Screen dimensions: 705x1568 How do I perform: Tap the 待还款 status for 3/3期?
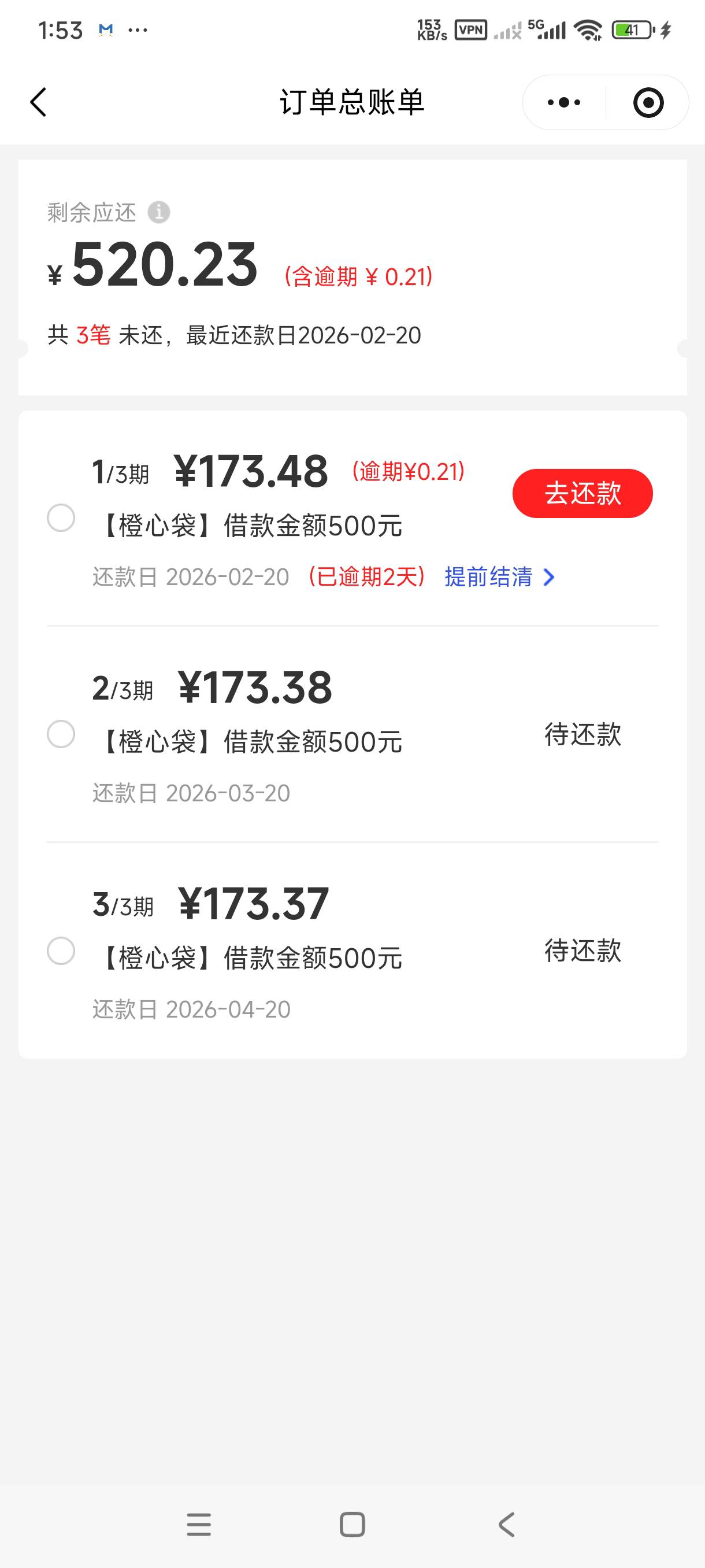582,951
